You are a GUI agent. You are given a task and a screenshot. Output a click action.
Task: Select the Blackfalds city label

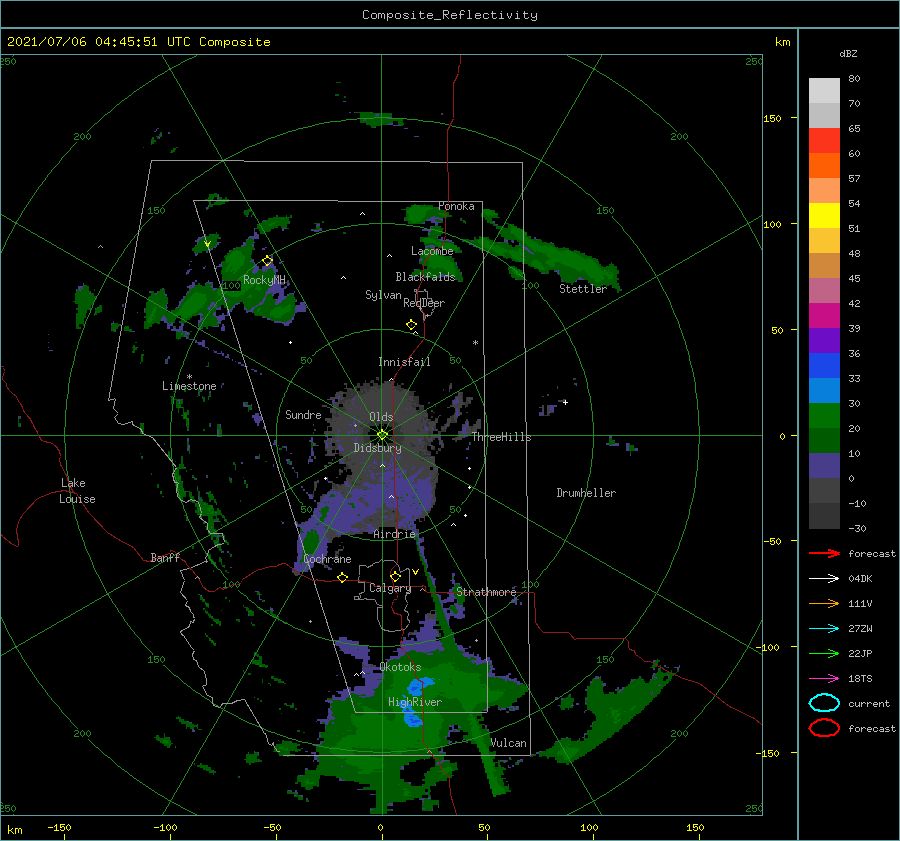point(425,277)
